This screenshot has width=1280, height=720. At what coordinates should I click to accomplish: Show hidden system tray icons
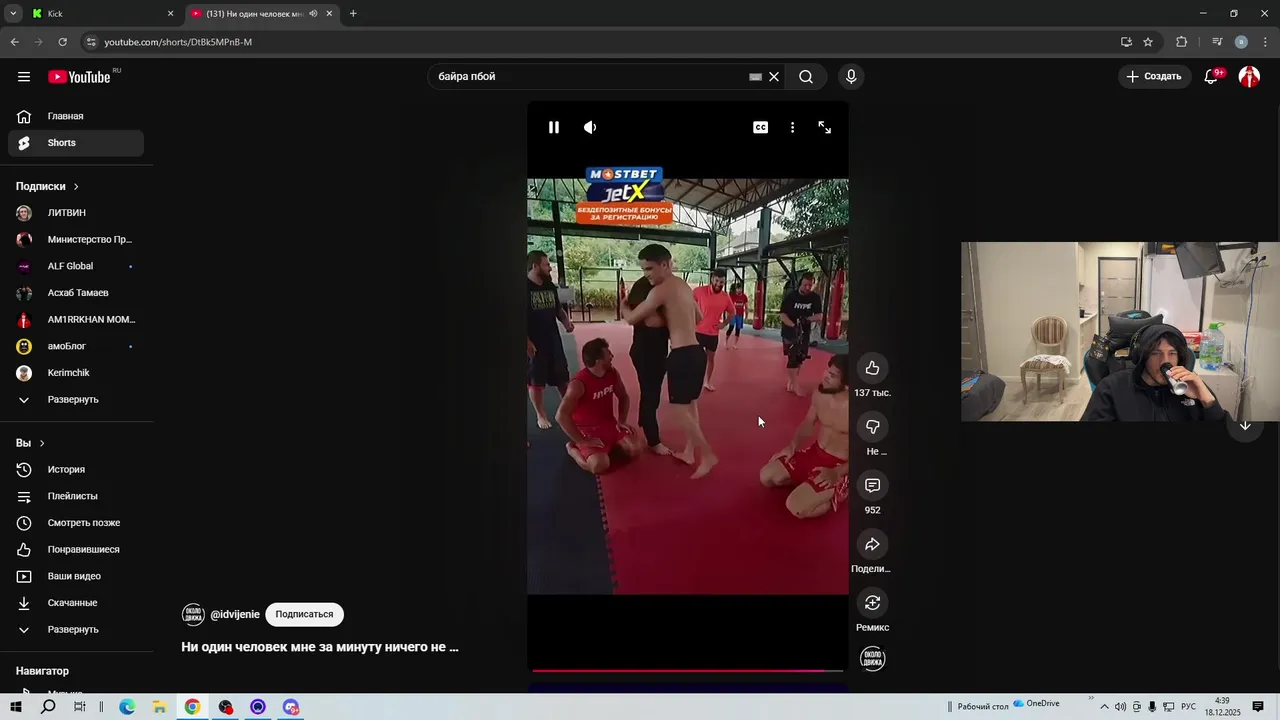[x=1104, y=707]
